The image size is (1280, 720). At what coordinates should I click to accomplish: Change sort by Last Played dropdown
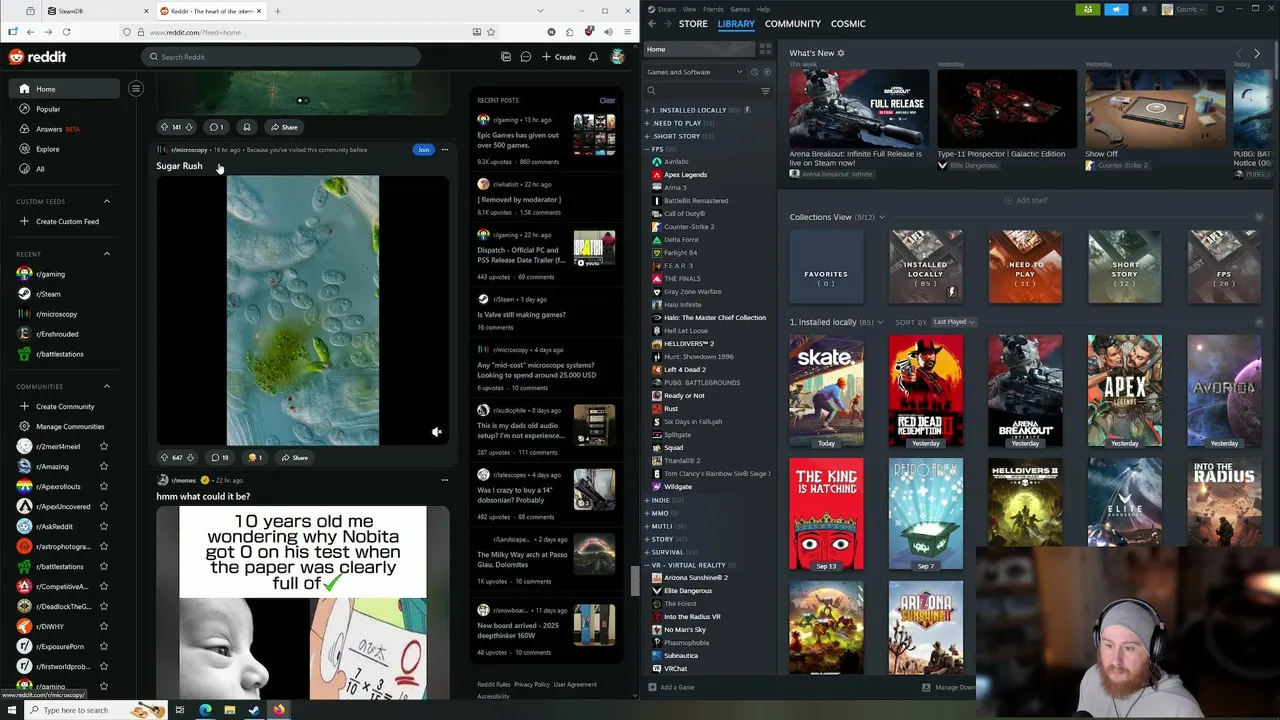(x=954, y=322)
